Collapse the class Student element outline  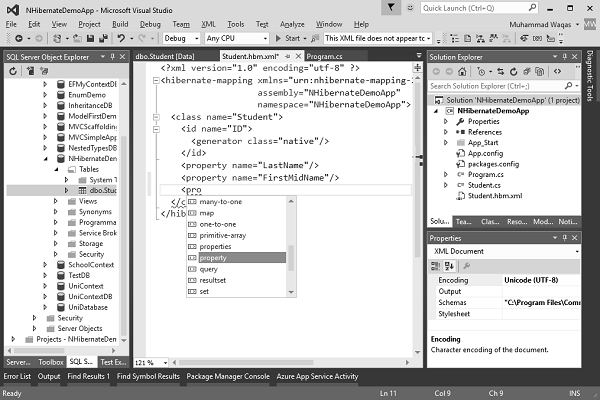(x=156, y=117)
